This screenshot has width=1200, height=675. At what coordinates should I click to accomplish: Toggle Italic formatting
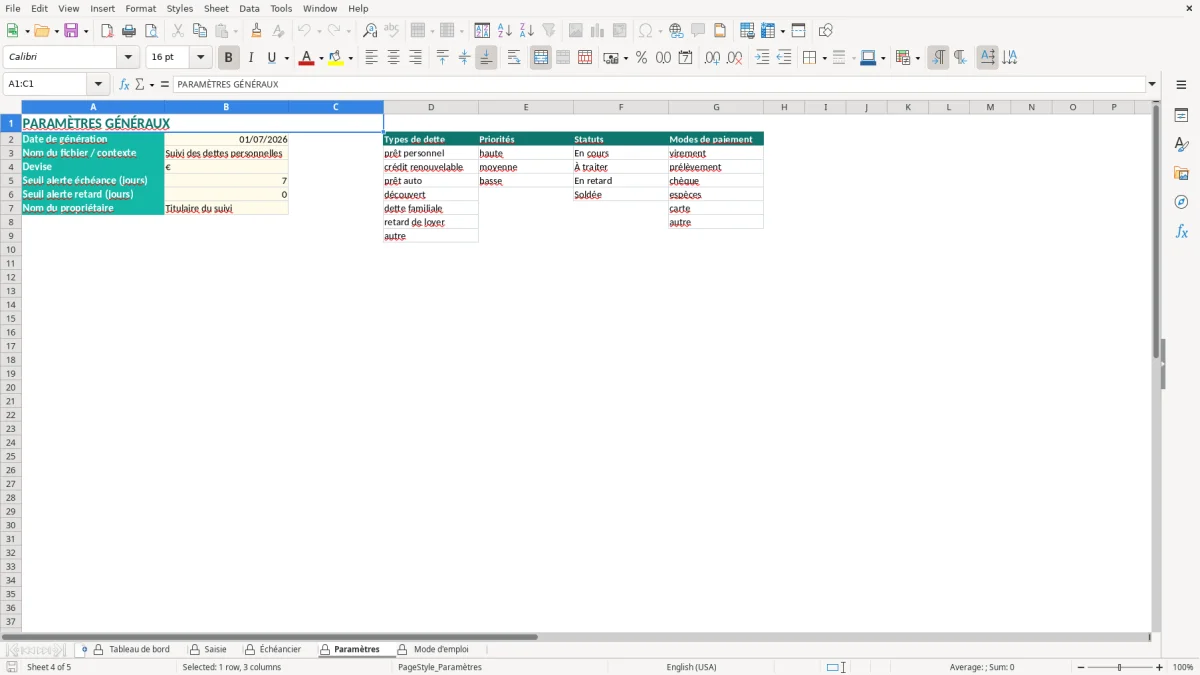pyautogui.click(x=250, y=58)
